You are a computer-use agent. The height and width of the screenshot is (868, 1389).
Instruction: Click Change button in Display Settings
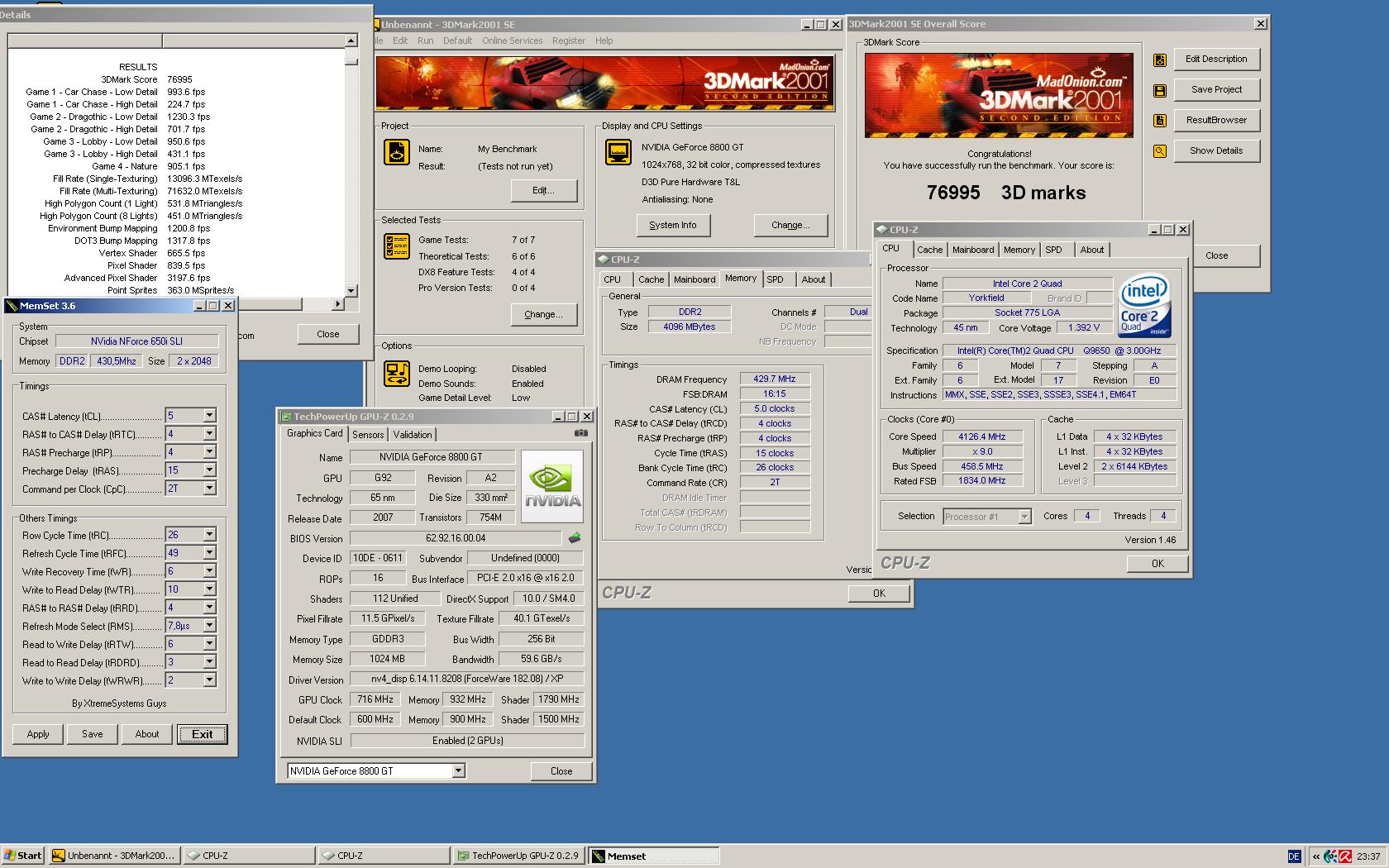[x=790, y=225]
